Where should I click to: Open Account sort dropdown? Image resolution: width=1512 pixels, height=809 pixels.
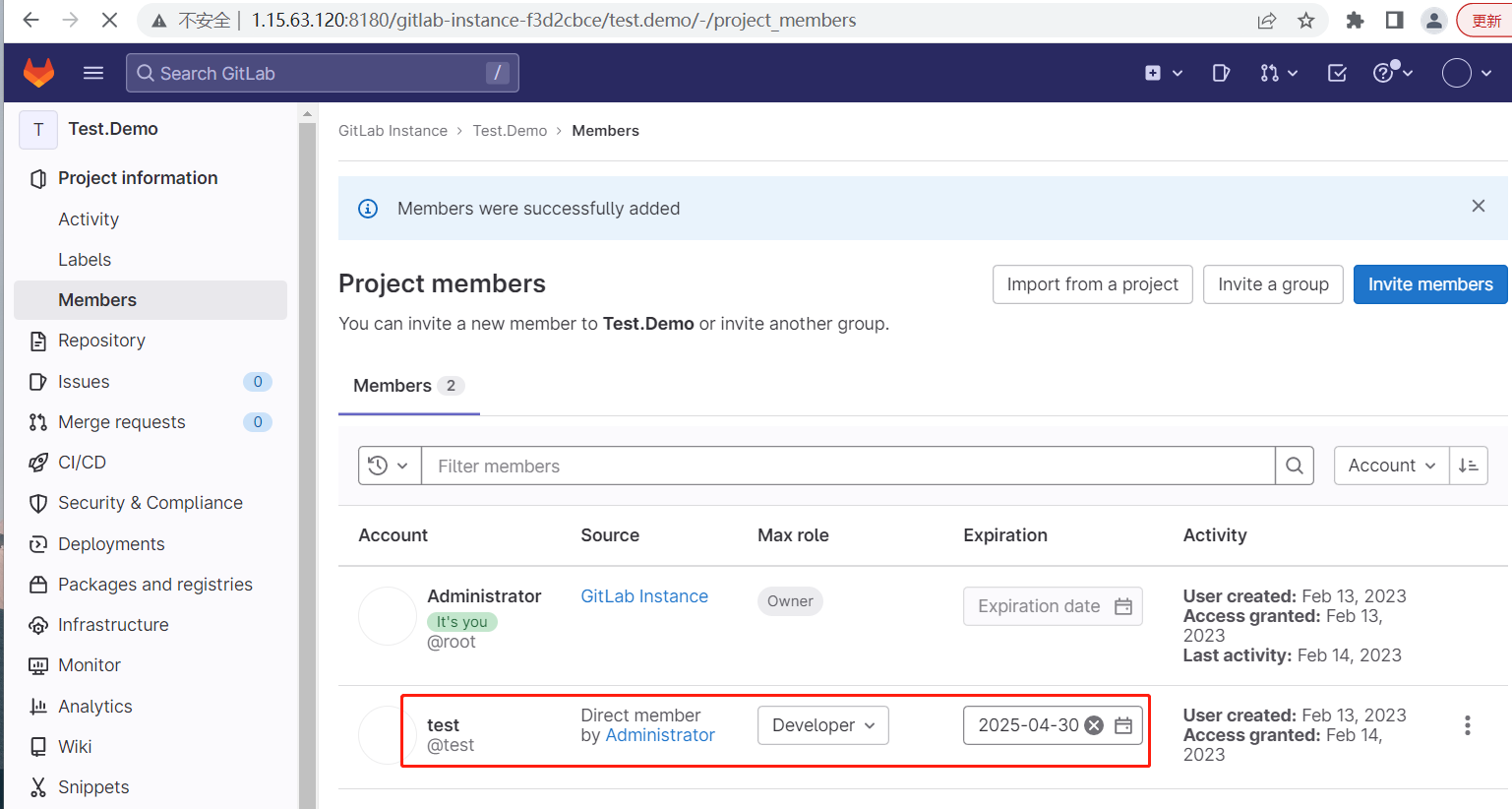[1391, 466]
